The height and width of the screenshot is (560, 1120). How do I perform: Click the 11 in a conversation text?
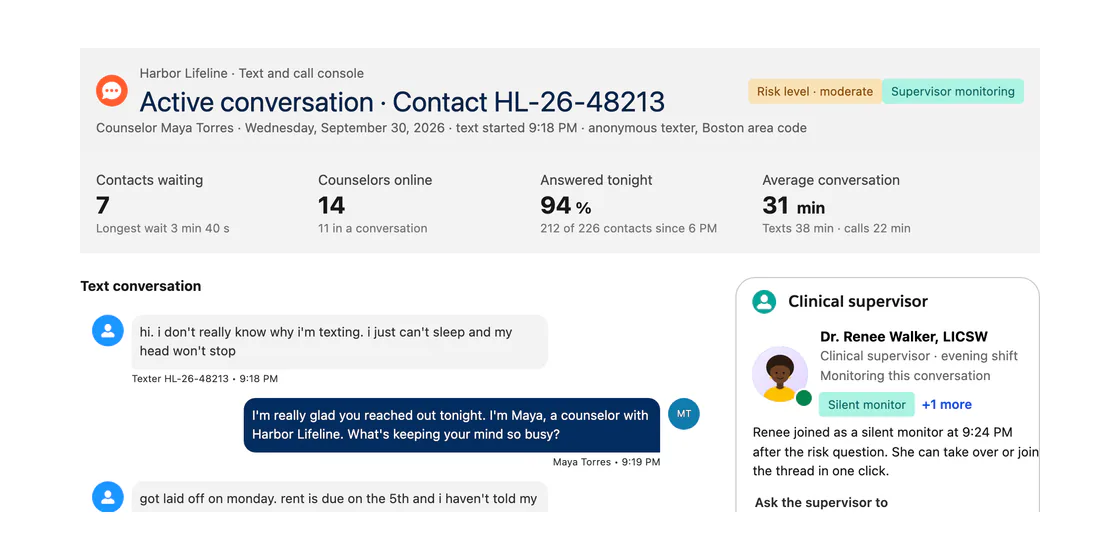(x=373, y=229)
